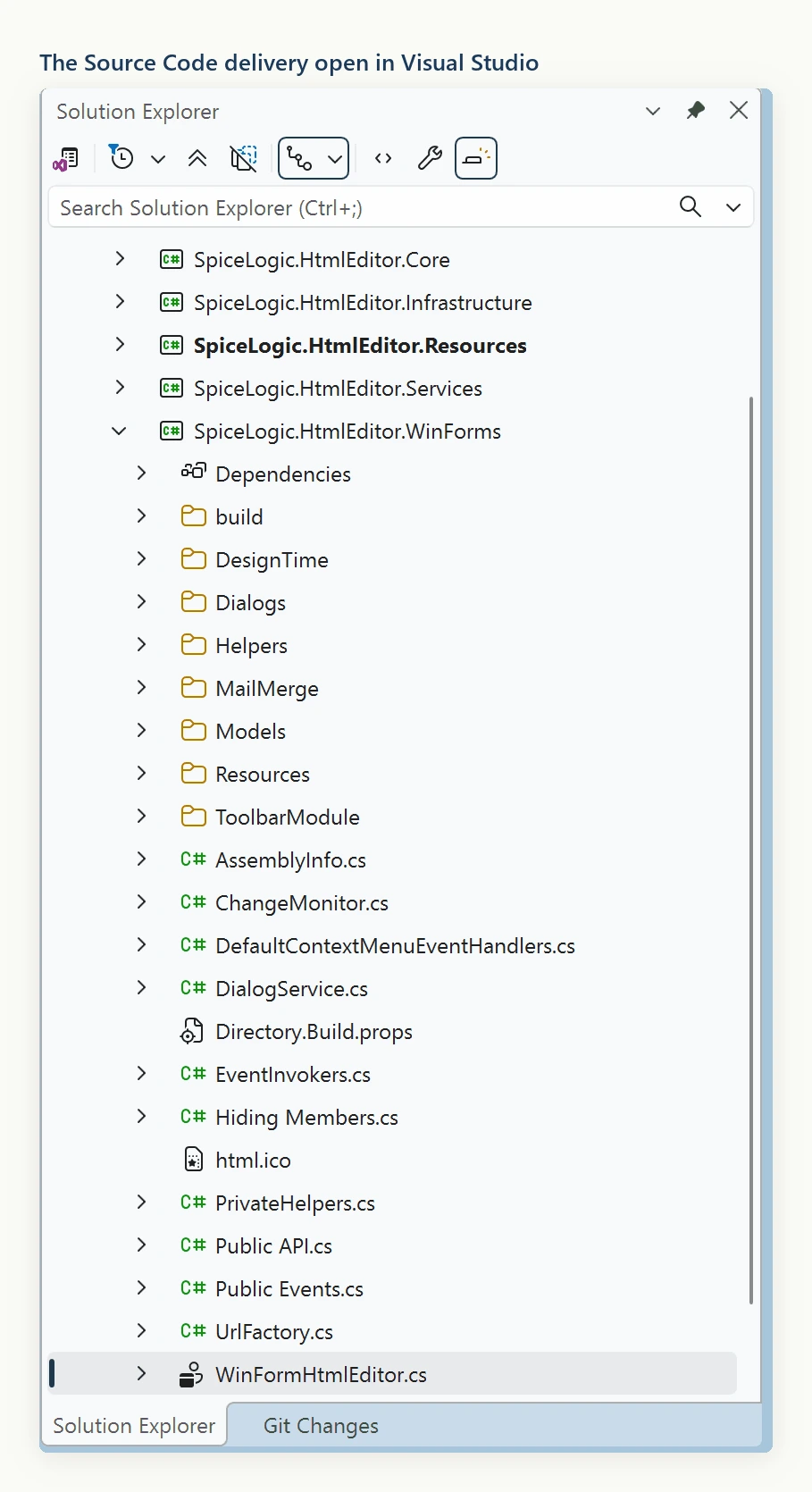Open Properties with the wrench icon
The height and width of the screenshot is (1492, 812).
pyautogui.click(x=430, y=159)
